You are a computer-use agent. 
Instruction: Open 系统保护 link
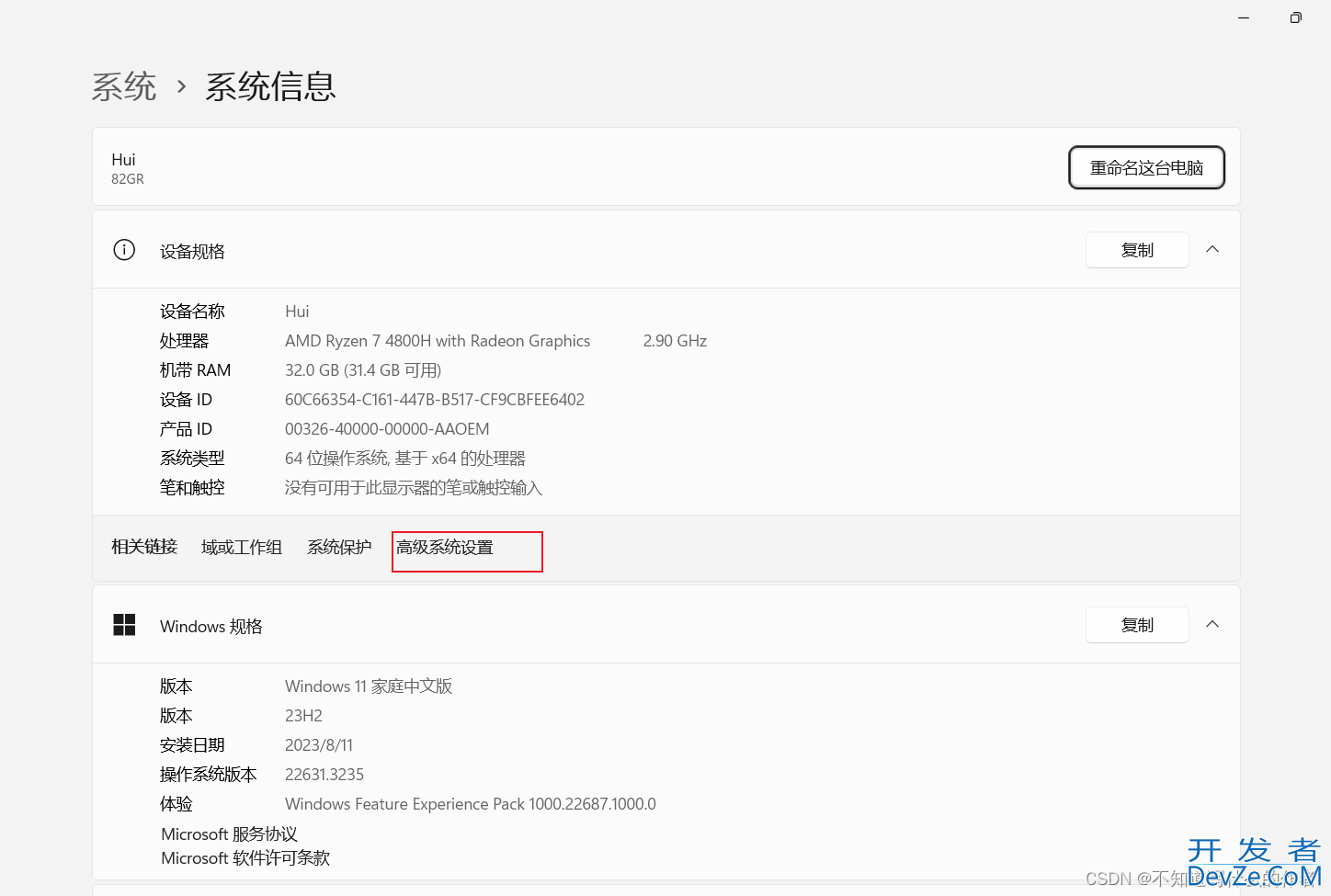339,548
